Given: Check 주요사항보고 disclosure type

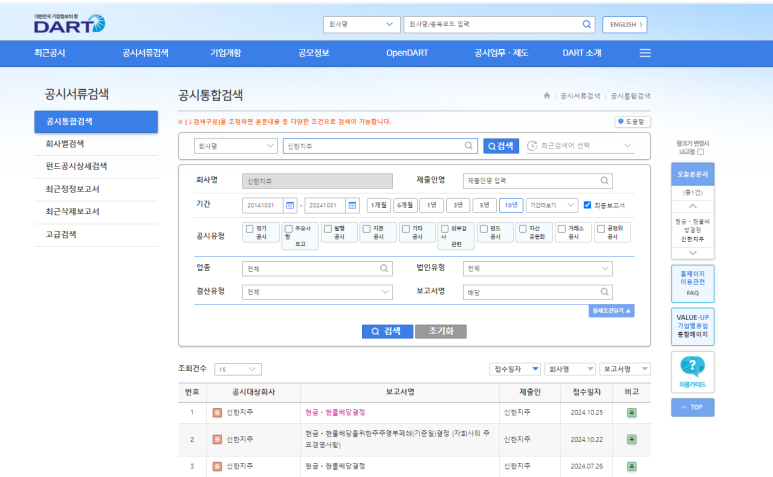Looking at the screenshot, I should 289,229.
